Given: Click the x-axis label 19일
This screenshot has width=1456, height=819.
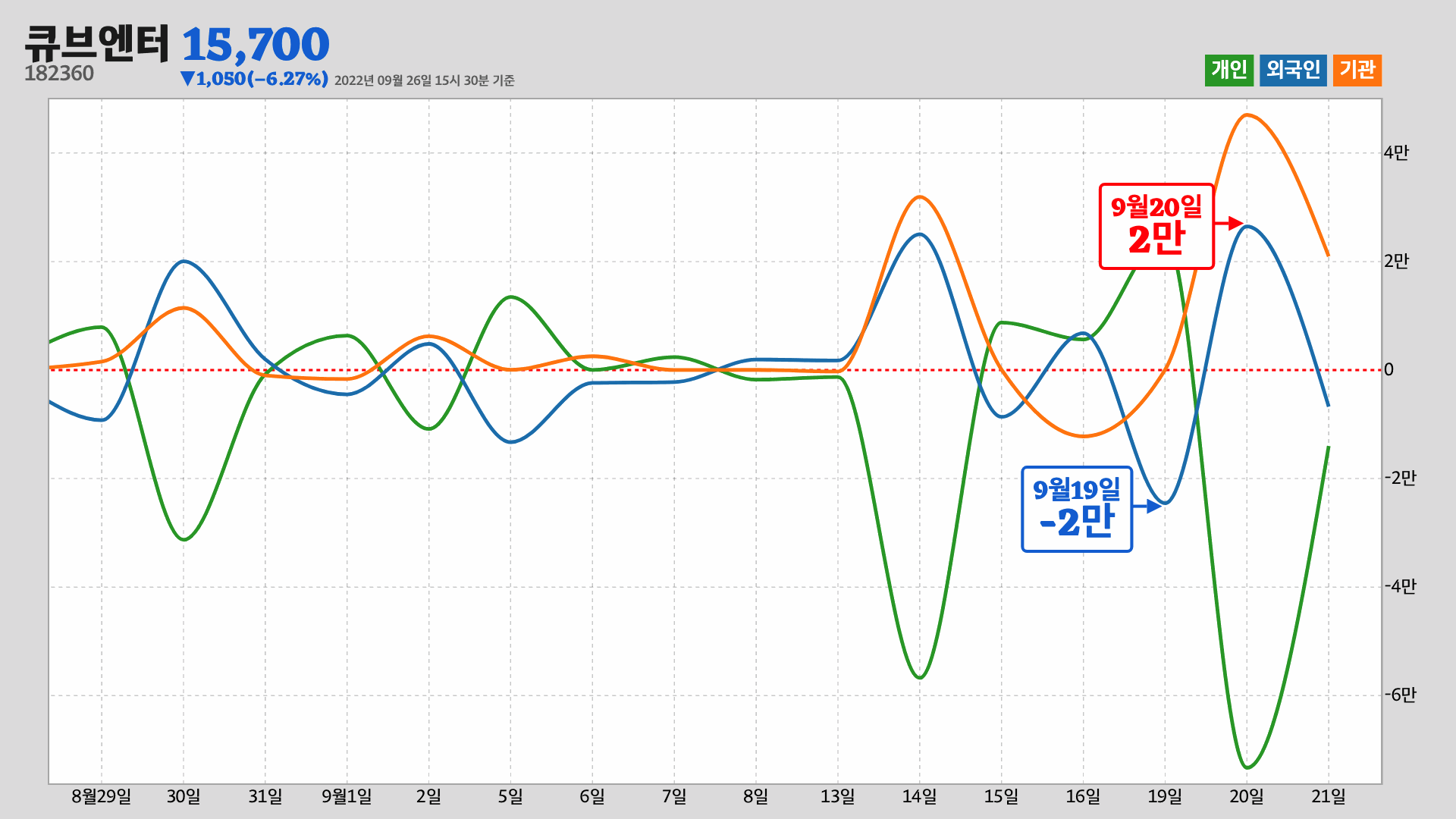Looking at the screenshot, I should pos(1166,797).
